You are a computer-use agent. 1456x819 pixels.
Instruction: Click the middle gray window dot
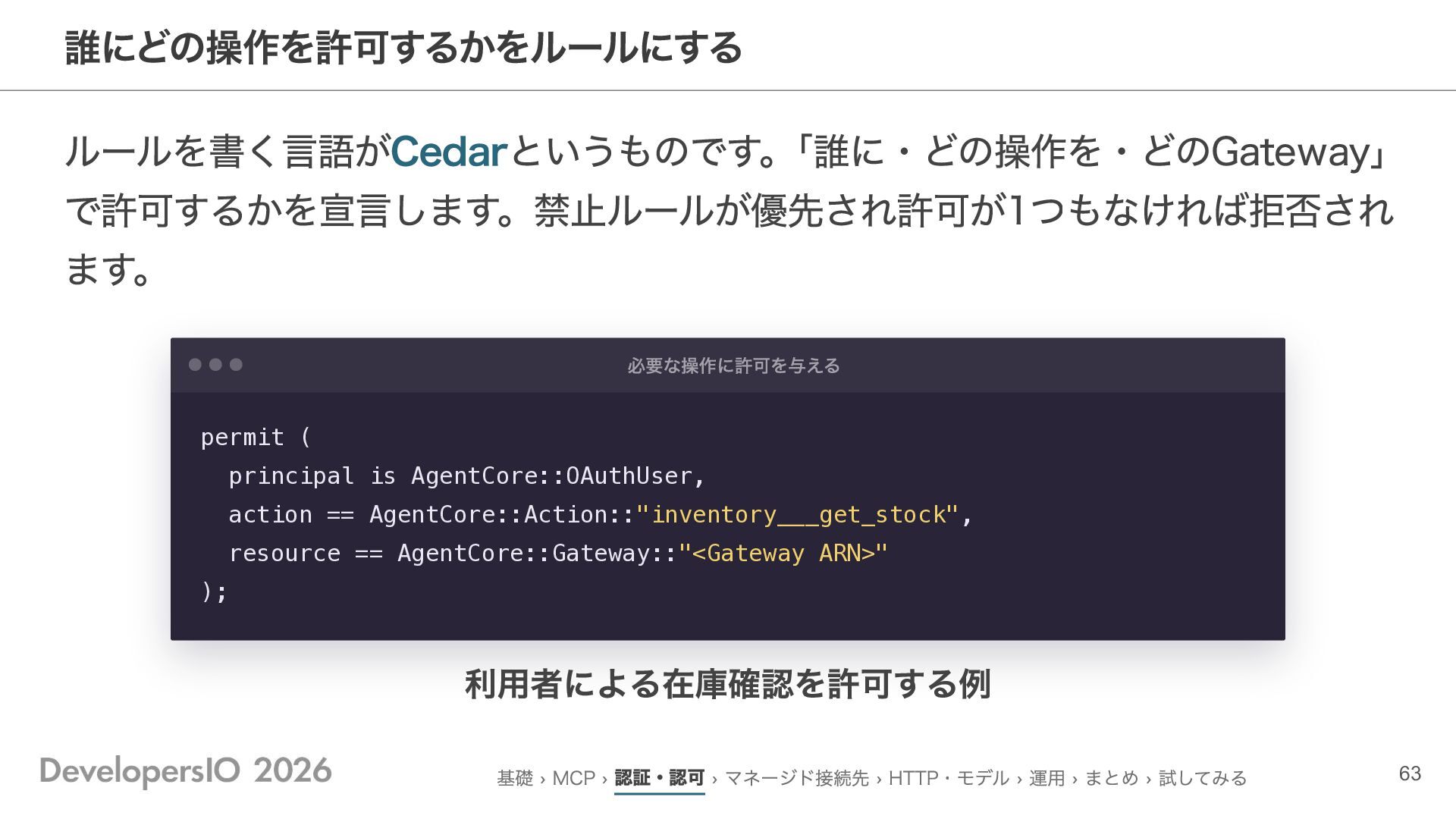[x=215, y=365]
